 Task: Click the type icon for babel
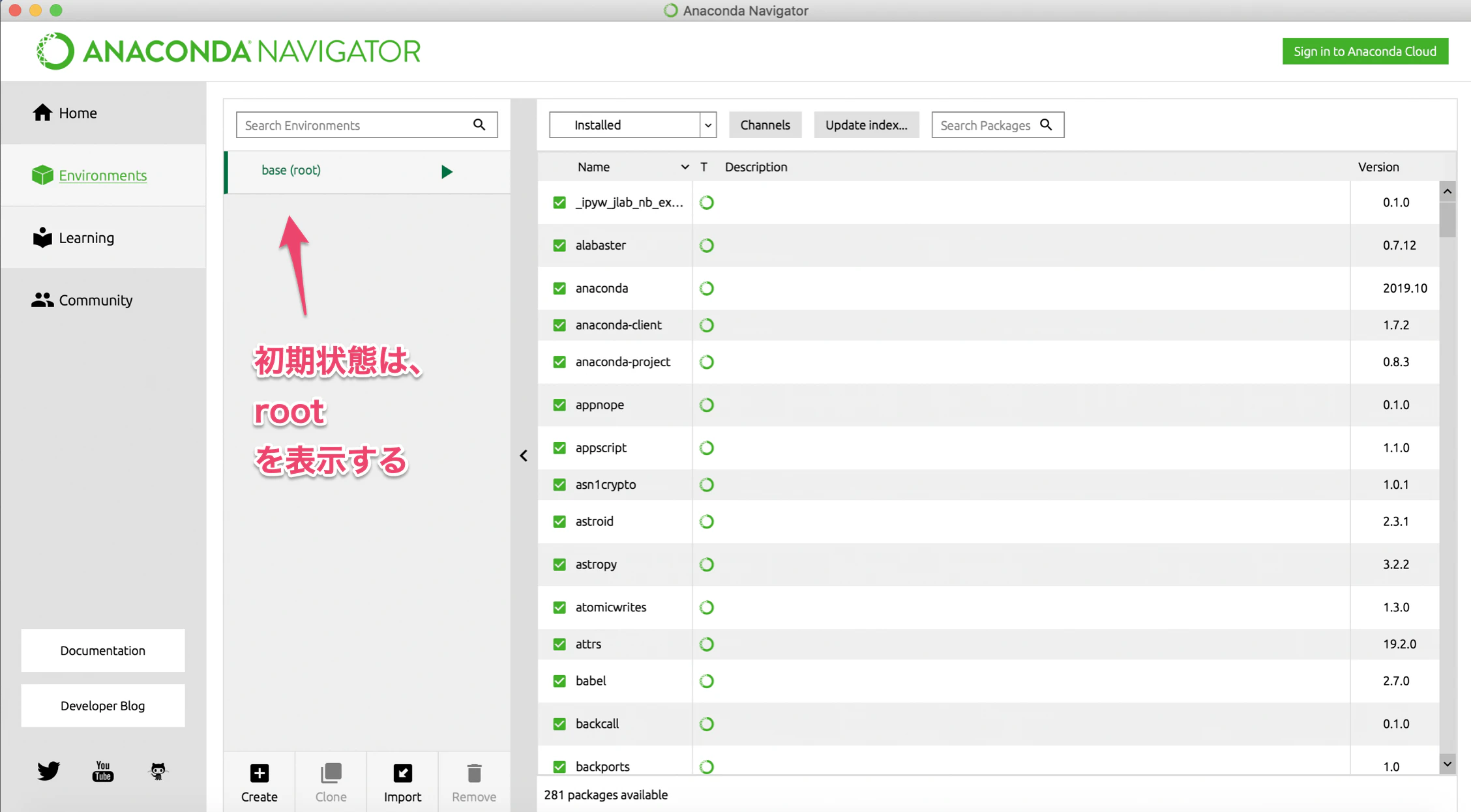[707, 681]
